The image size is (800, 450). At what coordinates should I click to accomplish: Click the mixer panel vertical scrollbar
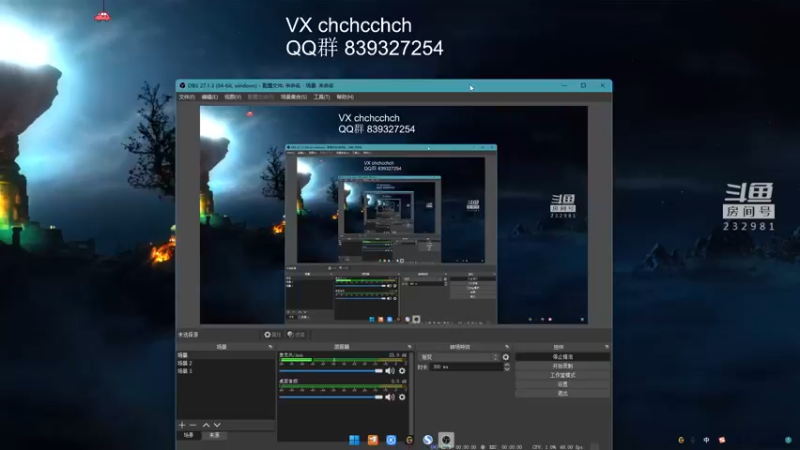410,395
